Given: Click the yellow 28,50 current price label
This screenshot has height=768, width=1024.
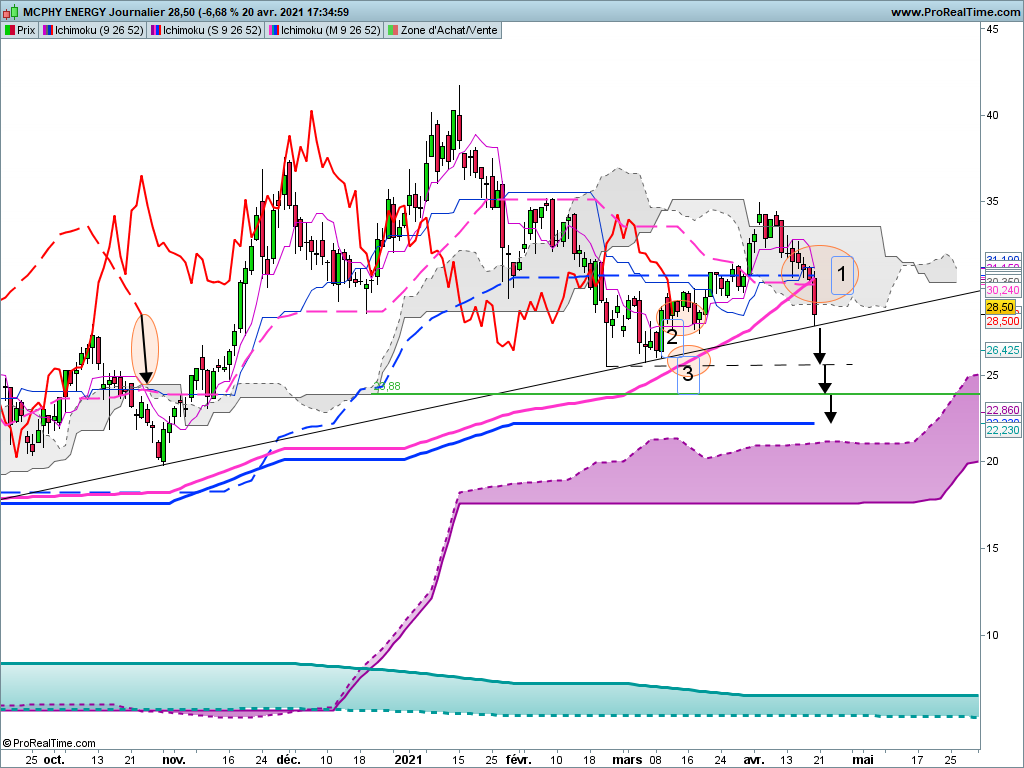Looking at the screenshot, I should (1000, 307).
